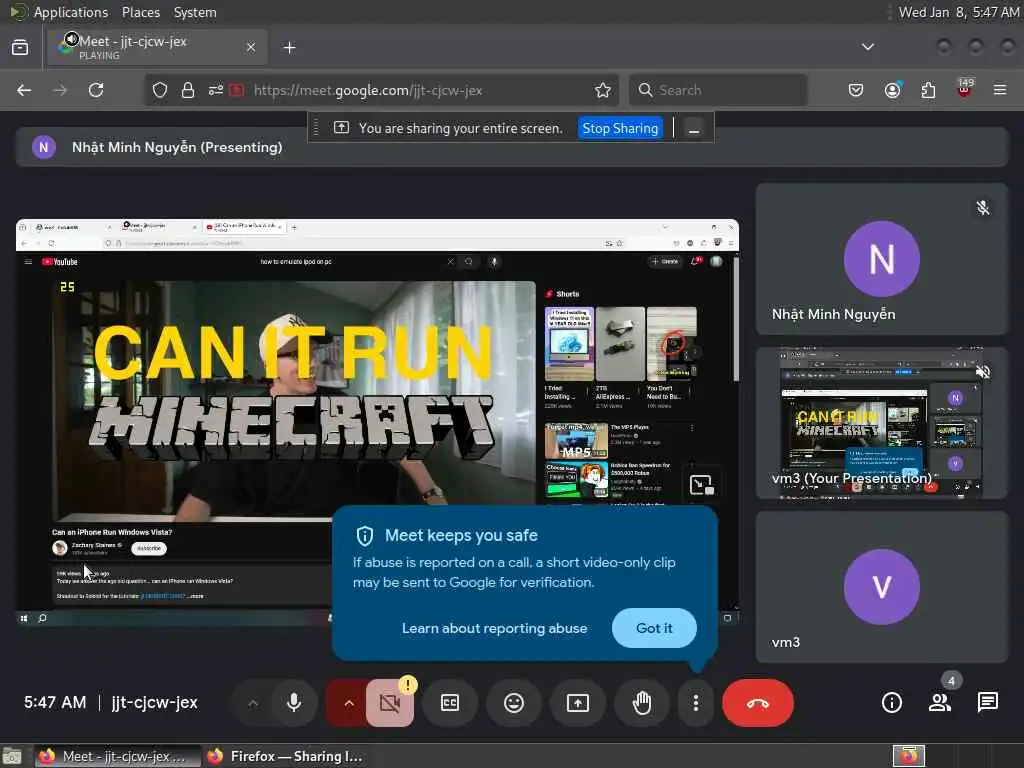Image resolution: width=1024 pixels, height=768 pixels.
Task: Mute tab audio via speaker icon
Action: pyautogui.click(x=71, y=39)
